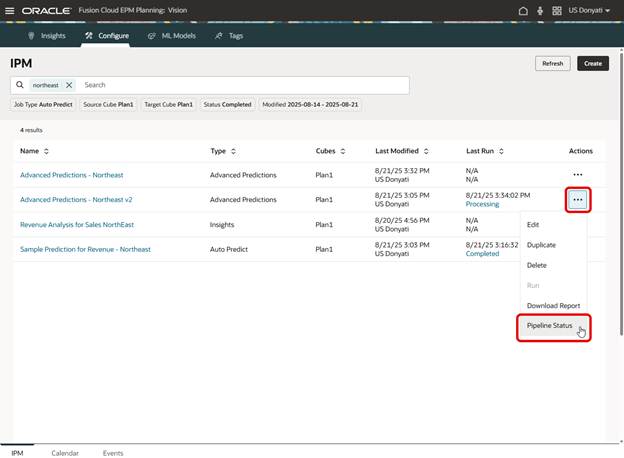
Task: Click actions ellipsis for Northeast v2 row
Action: click(x=577, y=199)
